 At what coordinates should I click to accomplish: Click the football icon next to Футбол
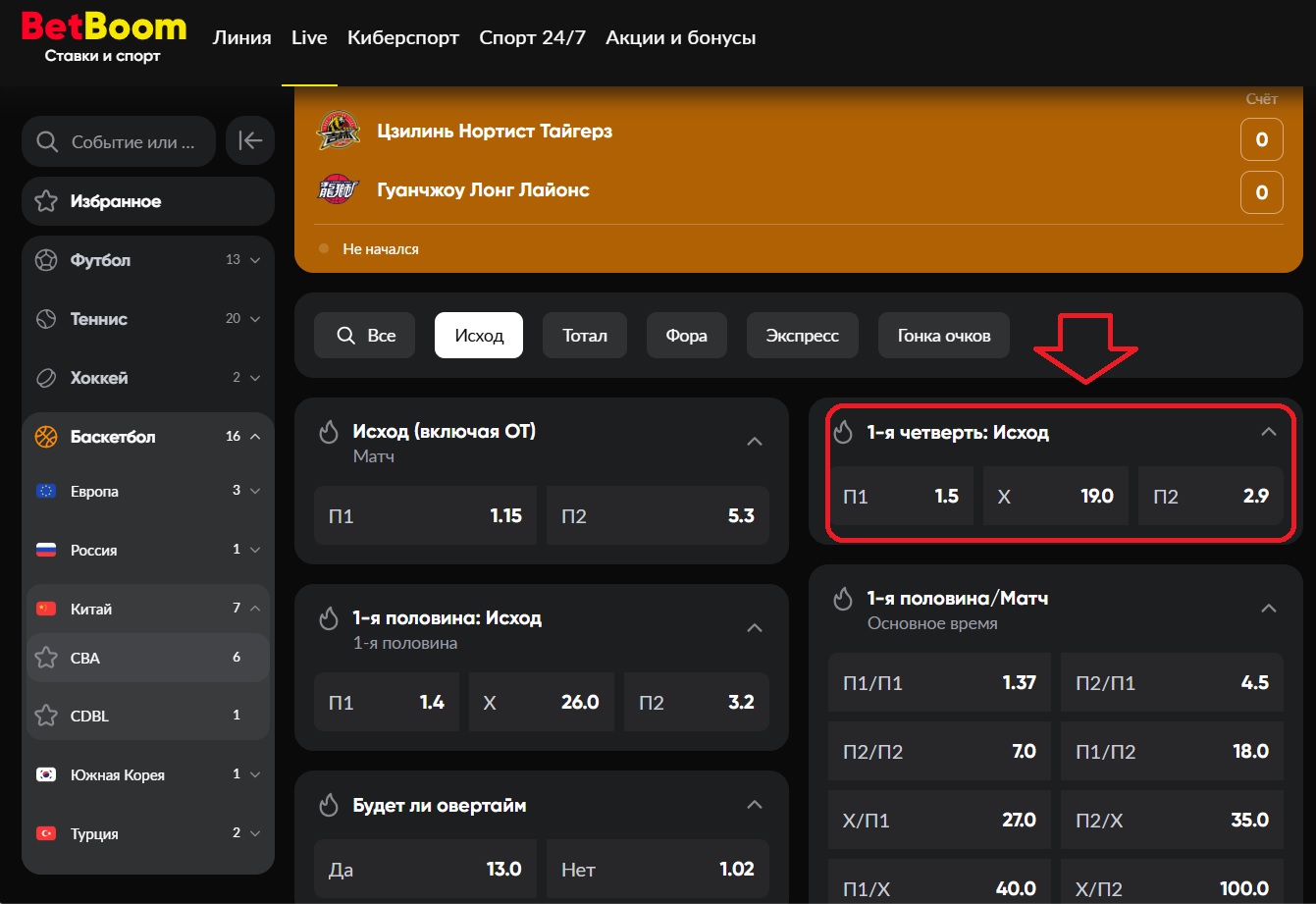[45, 260]
